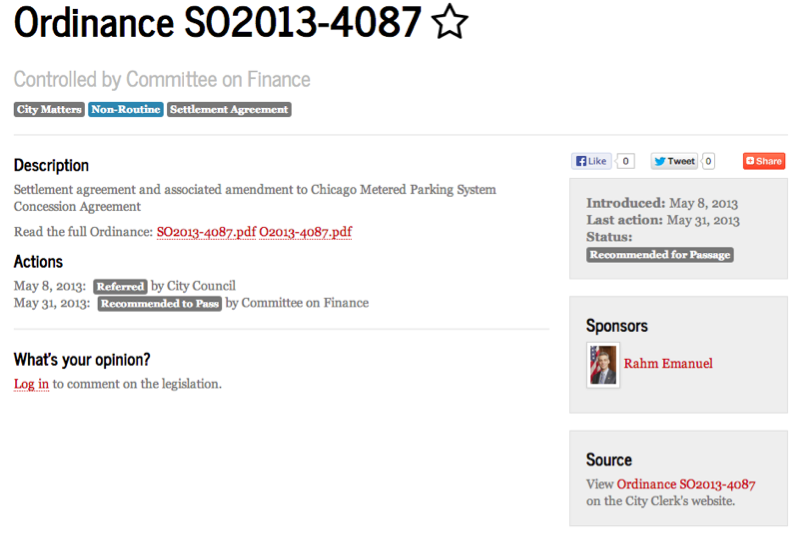Select the City Matters tag
Viewport: 809px width, 540px height.
pyautogui.click(x=49, y=110)
